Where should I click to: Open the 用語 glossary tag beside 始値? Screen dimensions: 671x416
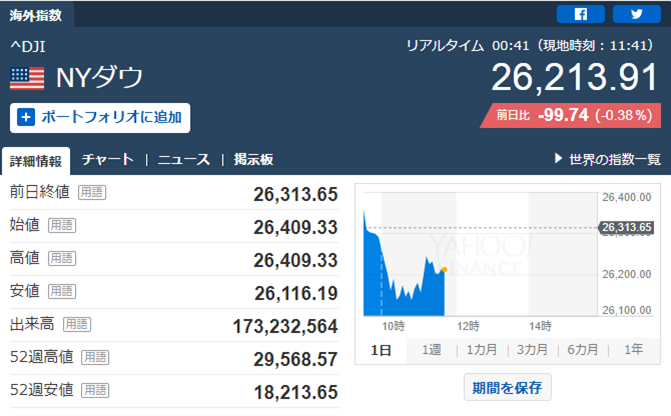[62, 226]
